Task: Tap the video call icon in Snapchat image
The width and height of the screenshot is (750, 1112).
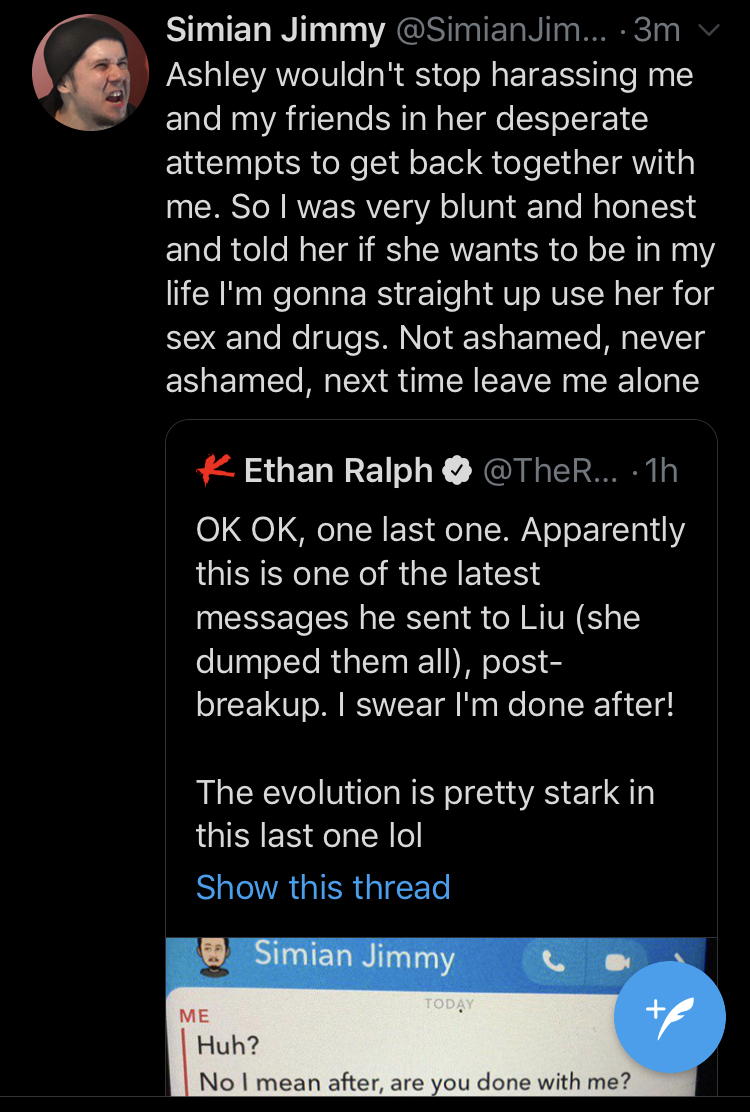Action: tap(617, 962)
